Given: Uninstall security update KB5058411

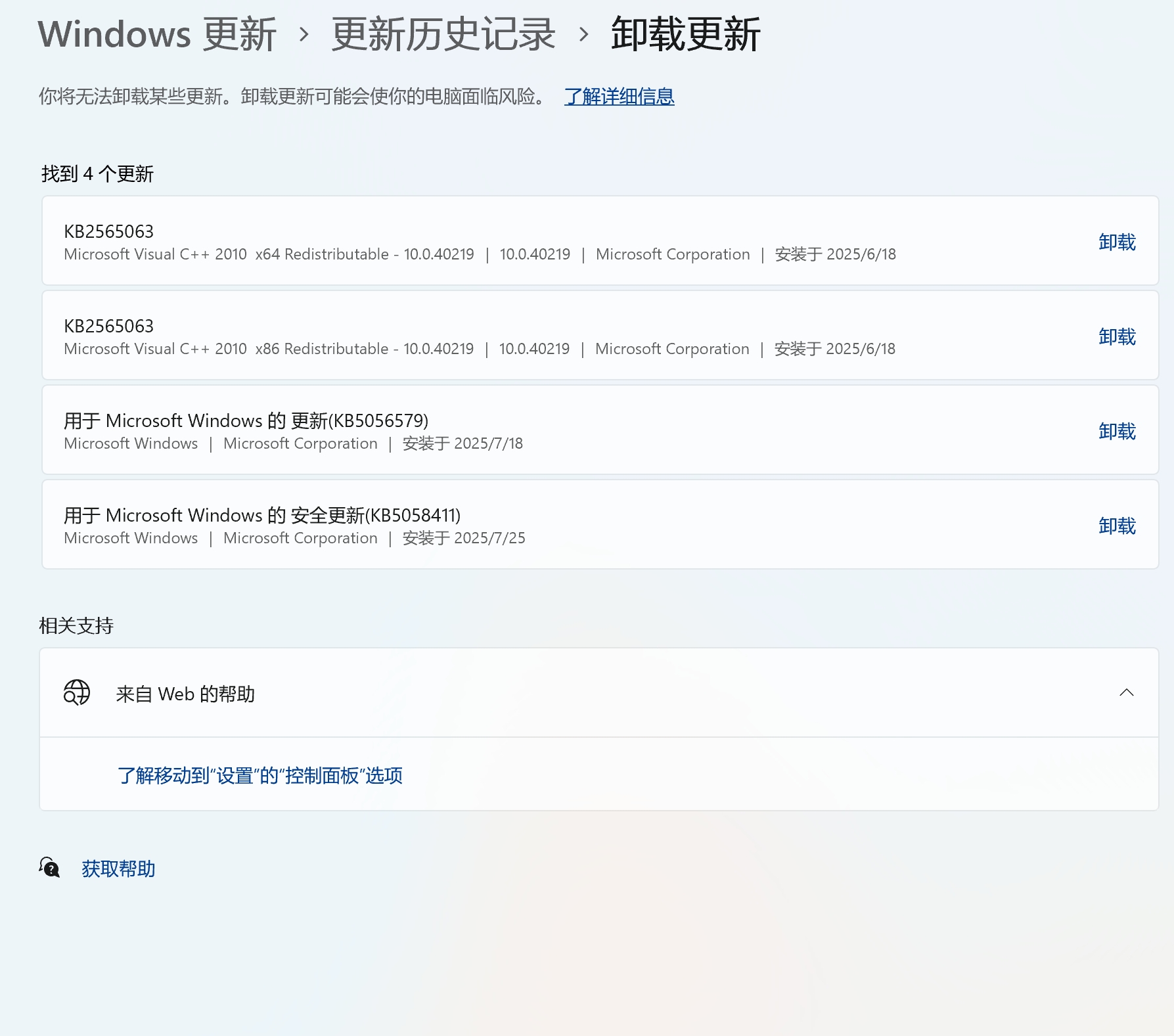Looking at the screenshot, I should (x=1116, y=525).
